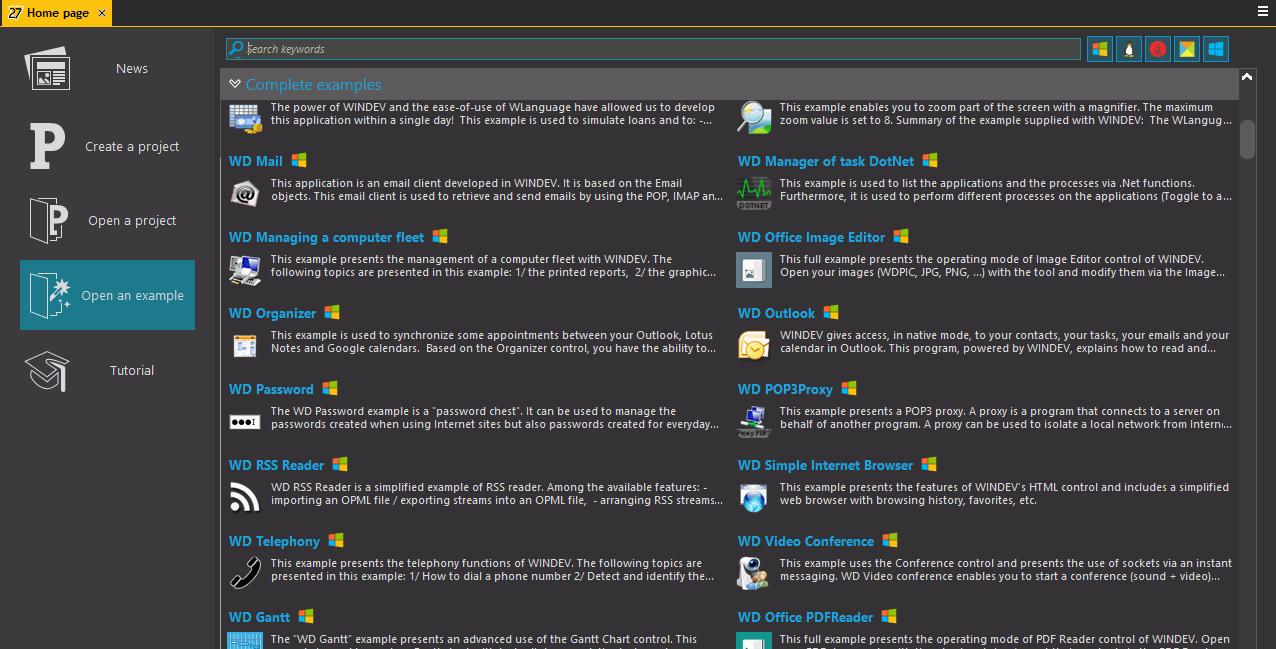Toggle the blue Windows universal app filter
1276x649 pixels.
click(x=1216, y=49)
